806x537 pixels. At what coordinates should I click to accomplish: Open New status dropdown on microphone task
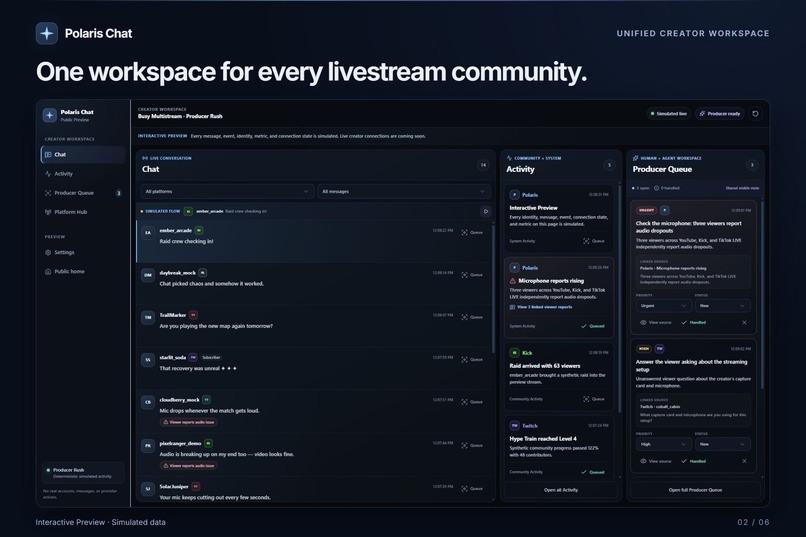(722, 306)
